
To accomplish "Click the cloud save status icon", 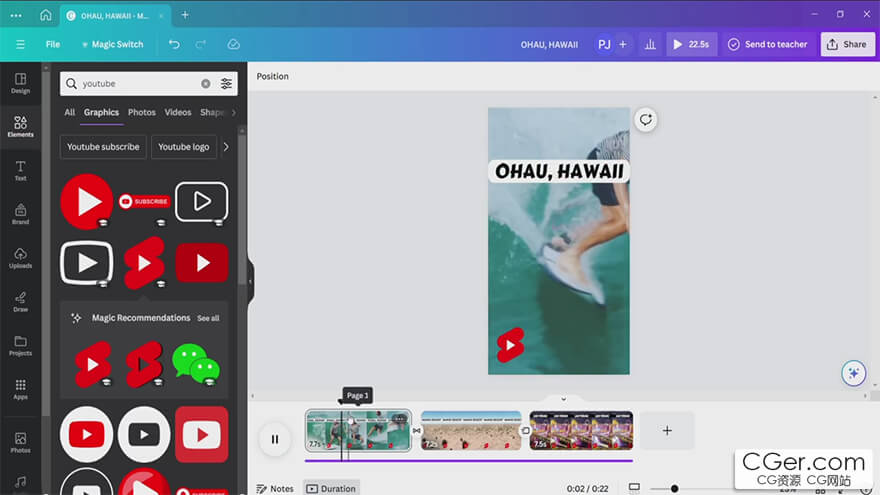I will coord(233,44).
